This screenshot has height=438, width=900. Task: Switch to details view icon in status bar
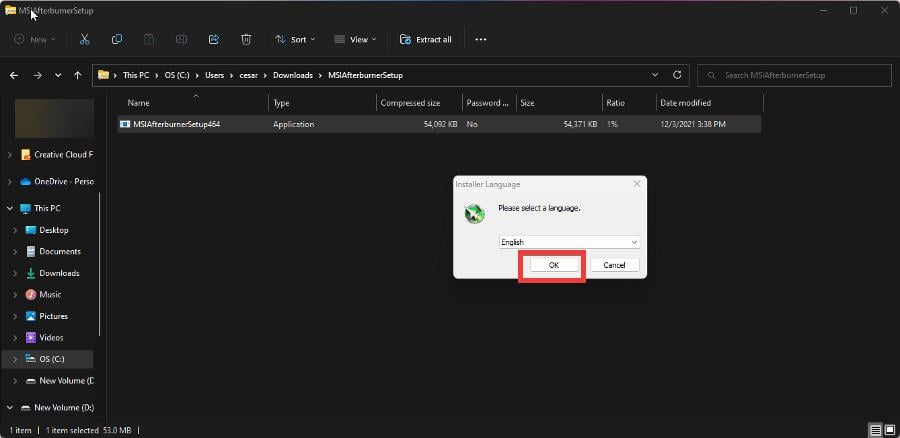click(875, 430)
